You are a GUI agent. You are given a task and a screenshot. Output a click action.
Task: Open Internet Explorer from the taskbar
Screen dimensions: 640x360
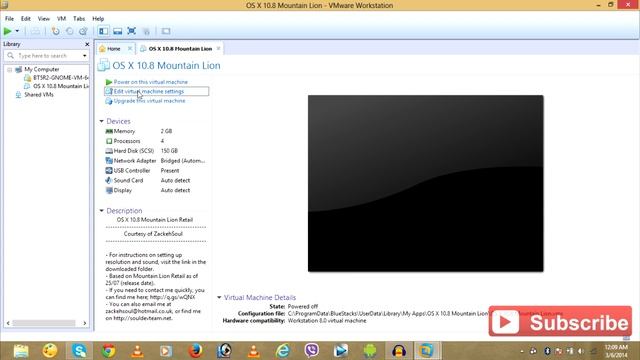click(x=282, y=351)
